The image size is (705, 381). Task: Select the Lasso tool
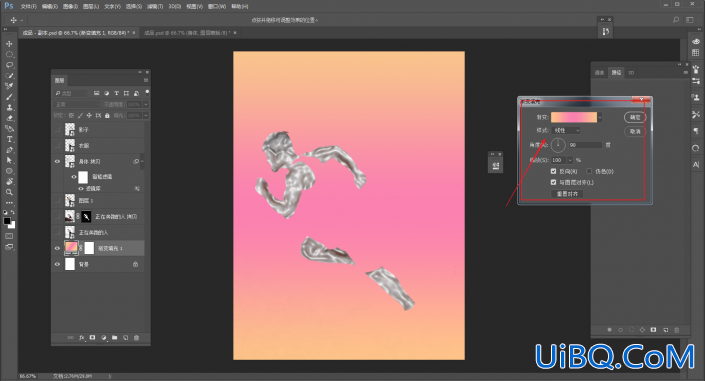coord(9,65)
